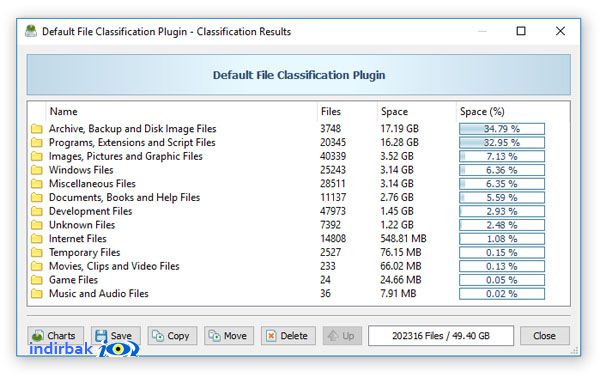The image size is (600, 377).
Task: Select the Documents, Books and Help Files row
Action: (298, 197)
